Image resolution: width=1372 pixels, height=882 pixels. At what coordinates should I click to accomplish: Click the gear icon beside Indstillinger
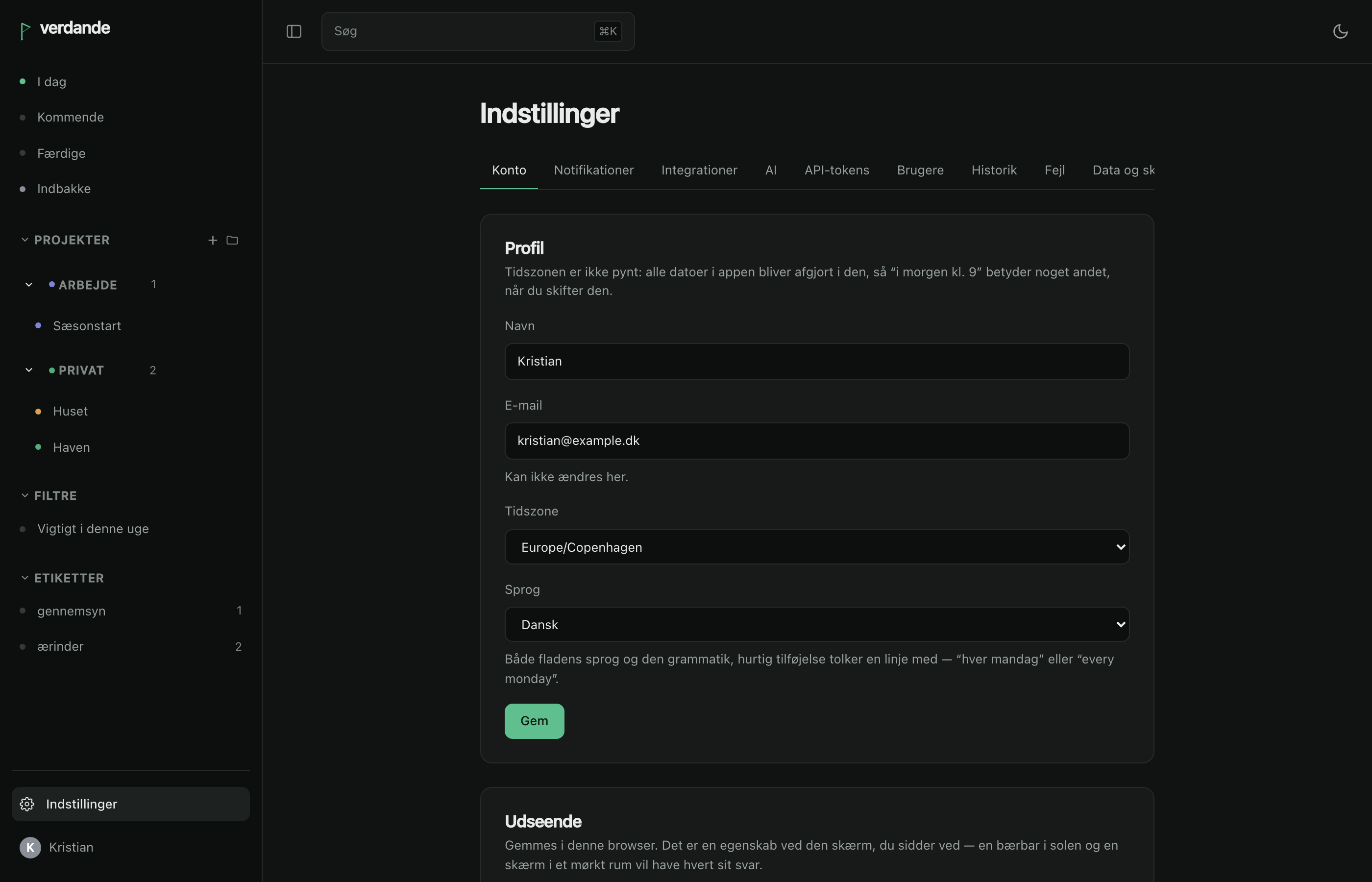click(x=27, y=804)
